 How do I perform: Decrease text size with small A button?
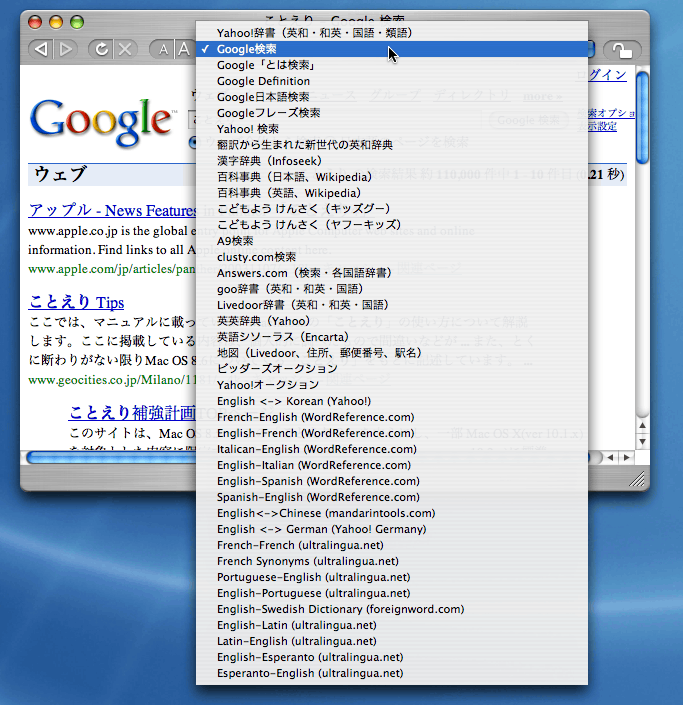[x=163, y=49]
